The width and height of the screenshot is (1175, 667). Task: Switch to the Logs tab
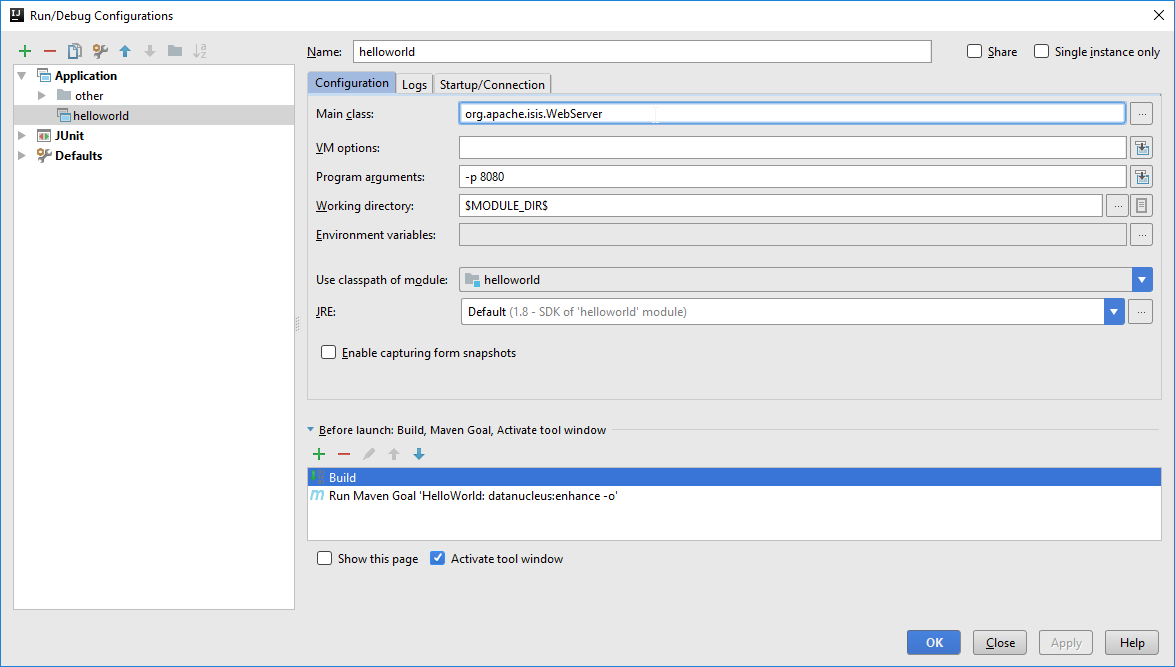coord(414,85)
